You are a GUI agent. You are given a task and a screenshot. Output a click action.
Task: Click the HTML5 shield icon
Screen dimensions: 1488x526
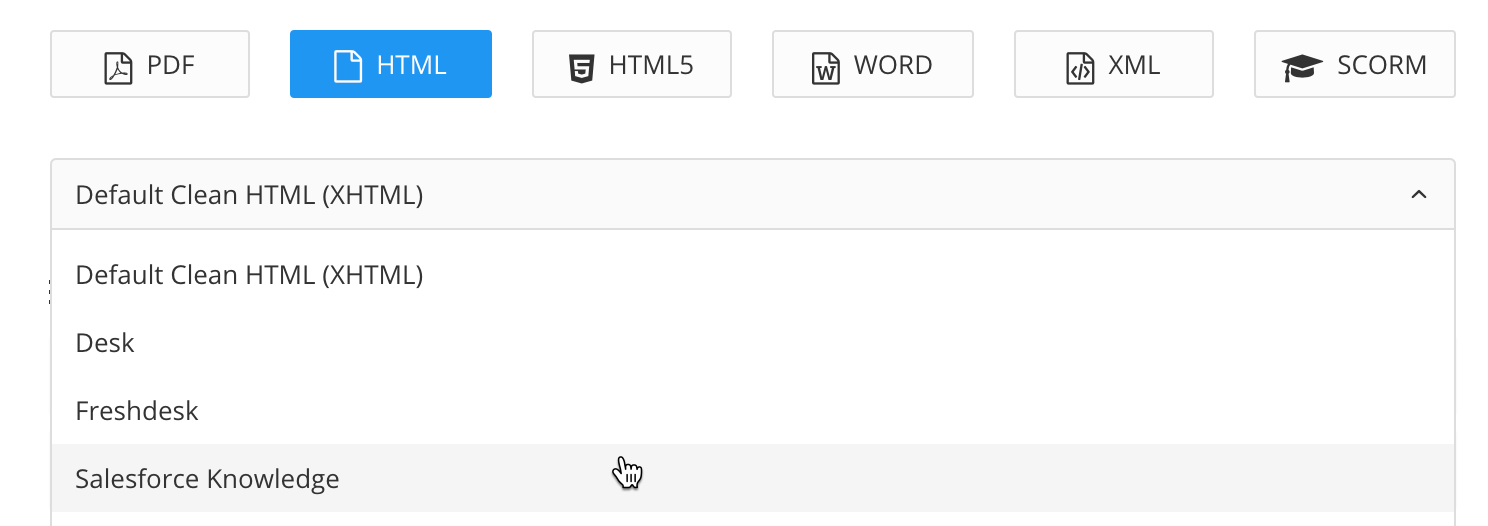click(x=581, y=67)
